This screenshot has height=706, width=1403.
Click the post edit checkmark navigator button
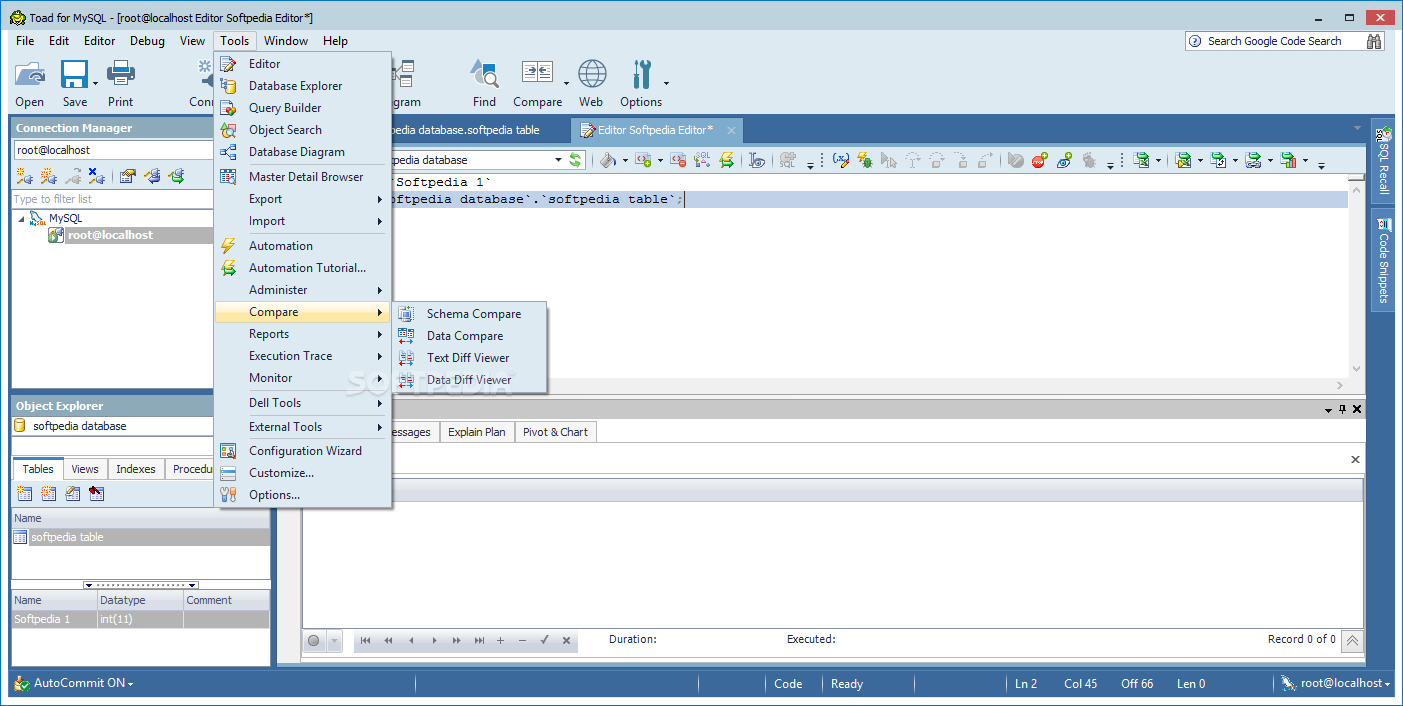click(x=545, y=641)
